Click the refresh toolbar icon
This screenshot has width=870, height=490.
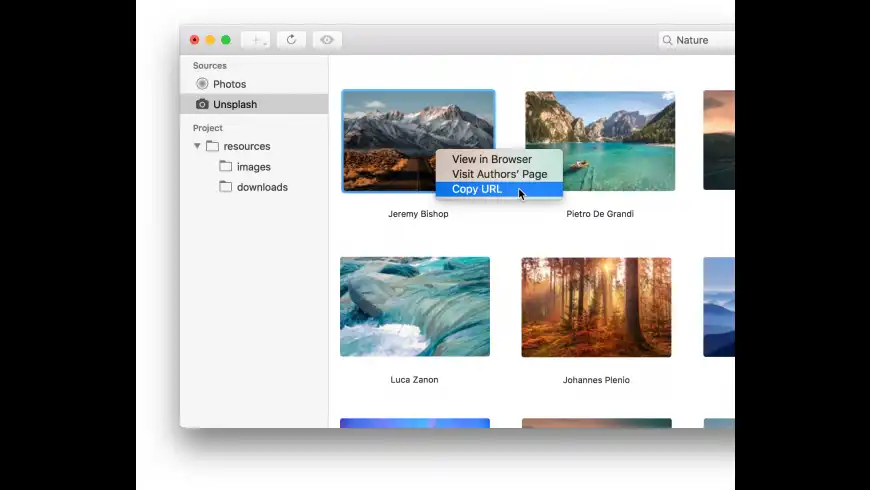coord(291,40)
